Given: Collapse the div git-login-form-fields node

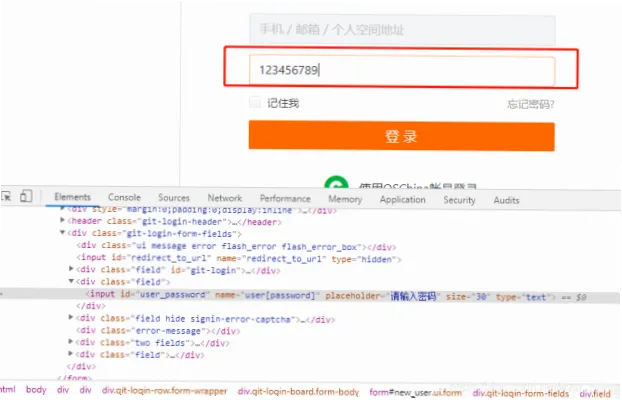Looking at the screenshot, I should pyautogui.click(x=62, y=232).
